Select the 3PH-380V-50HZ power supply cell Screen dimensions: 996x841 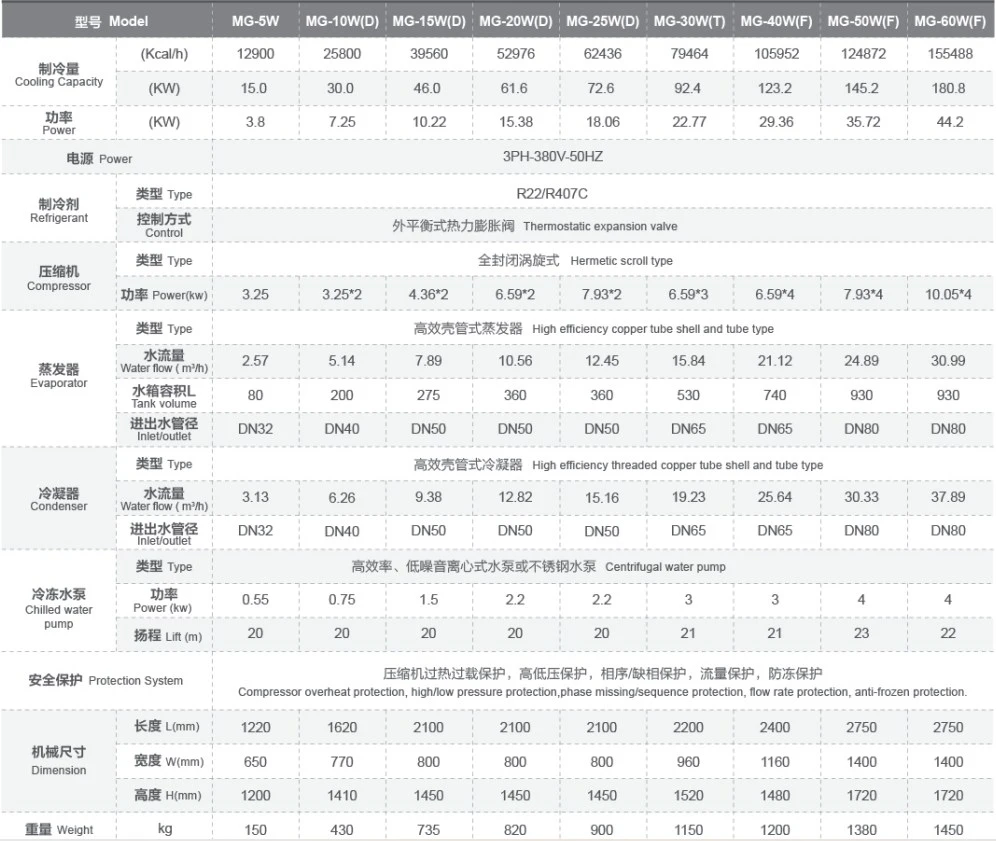click(553, 156)
